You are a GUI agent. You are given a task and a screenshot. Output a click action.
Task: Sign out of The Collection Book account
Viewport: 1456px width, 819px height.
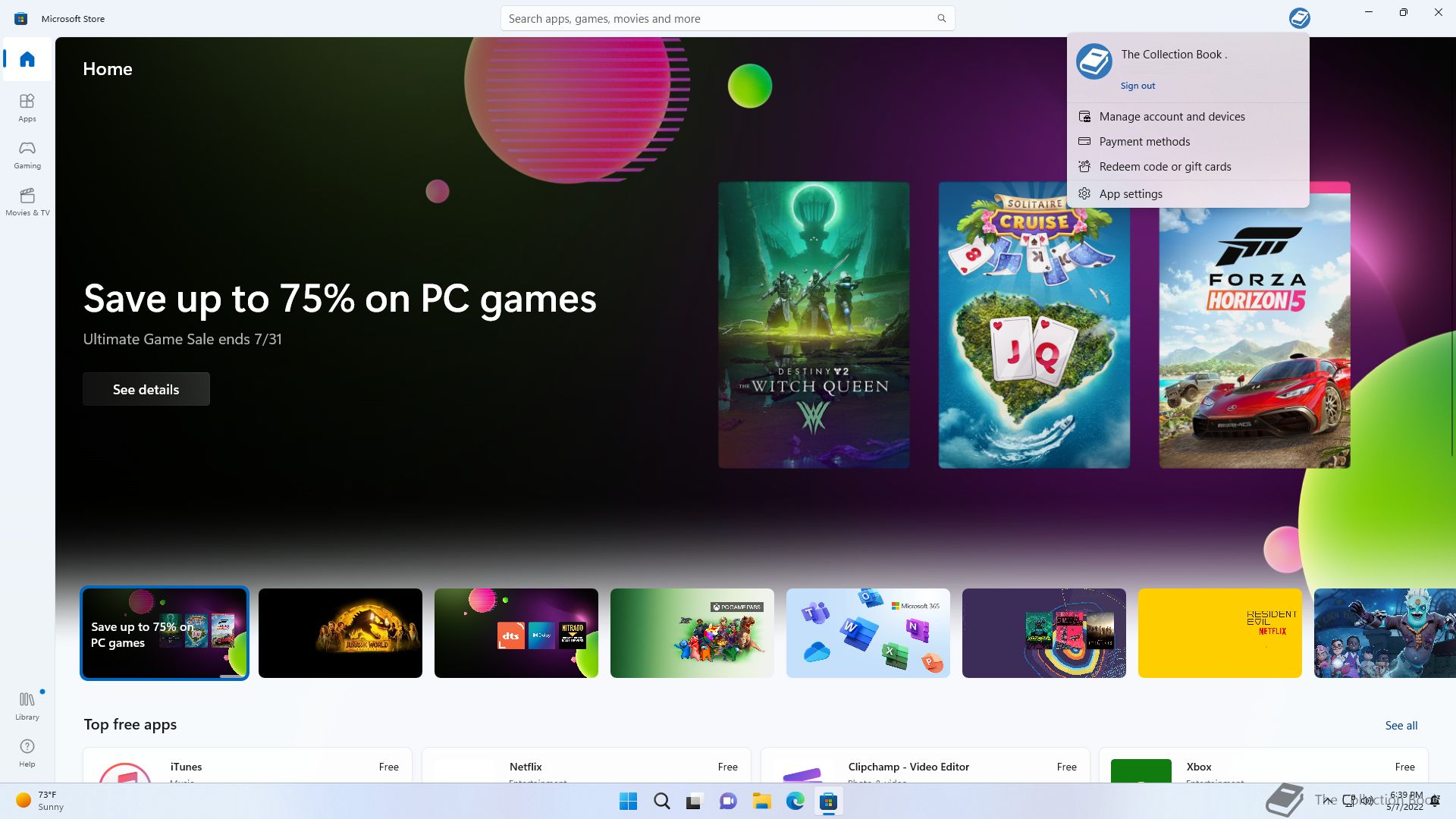pos(1137,86)
